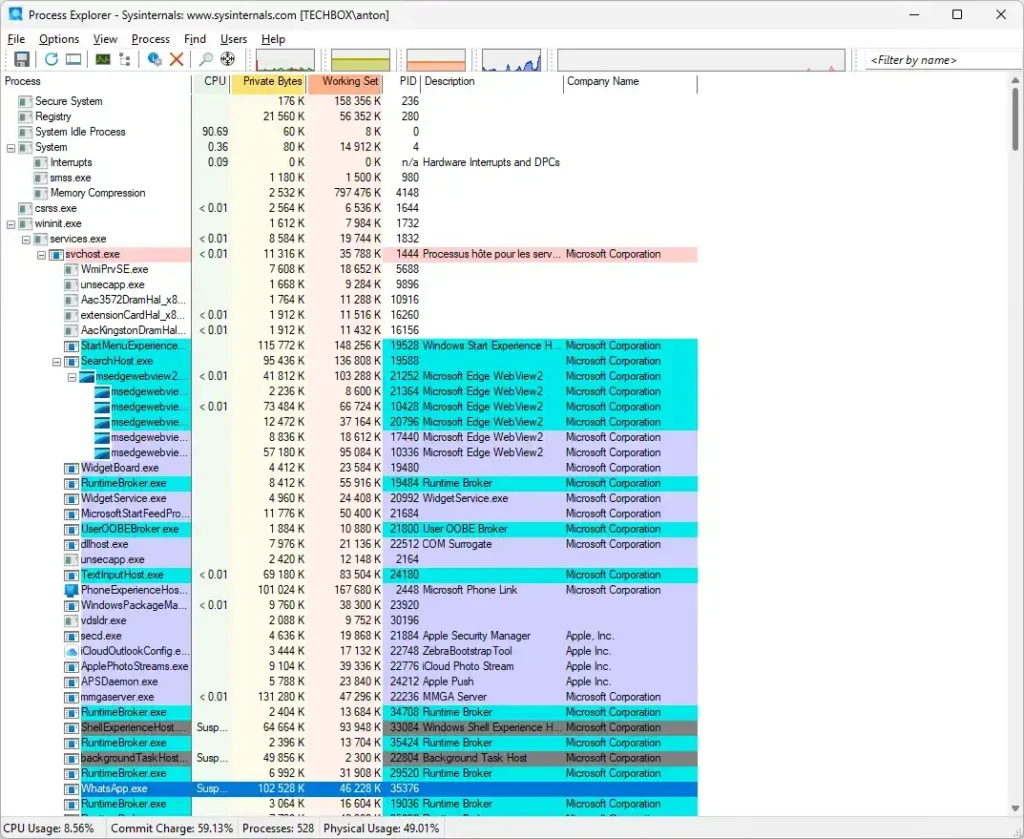This screenshot has height=839, width=1024.
Task: Open the Options menu
Action: point(59,39)
